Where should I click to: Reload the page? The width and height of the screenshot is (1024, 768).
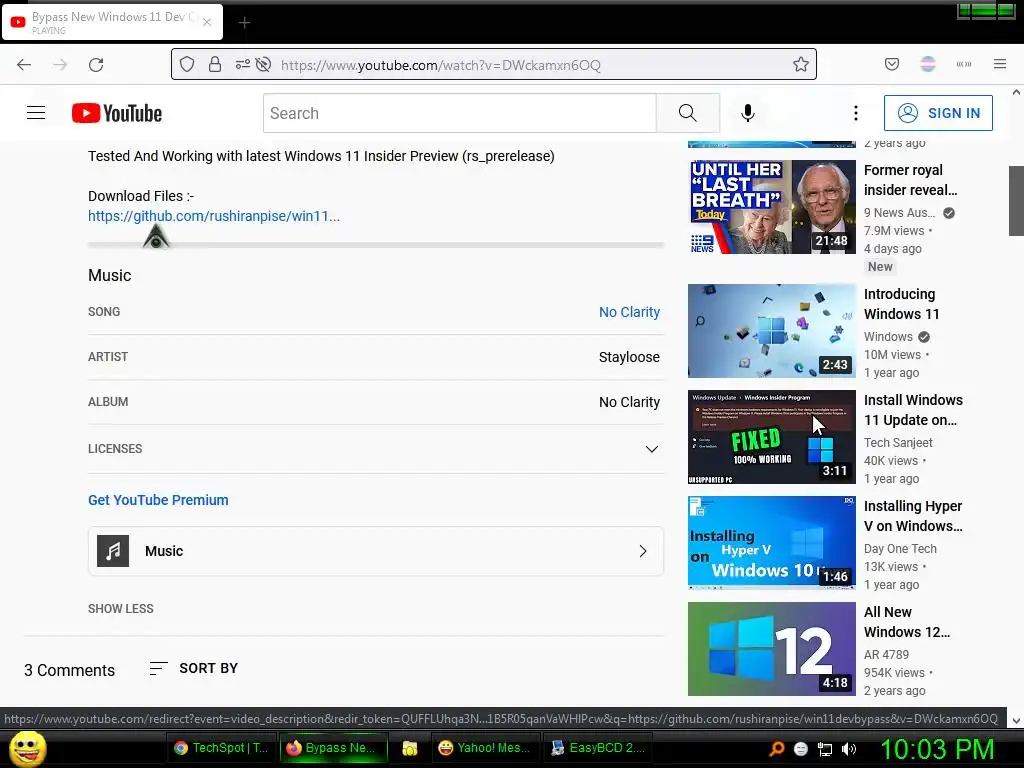pyautogui.click(x=96, y=65)
